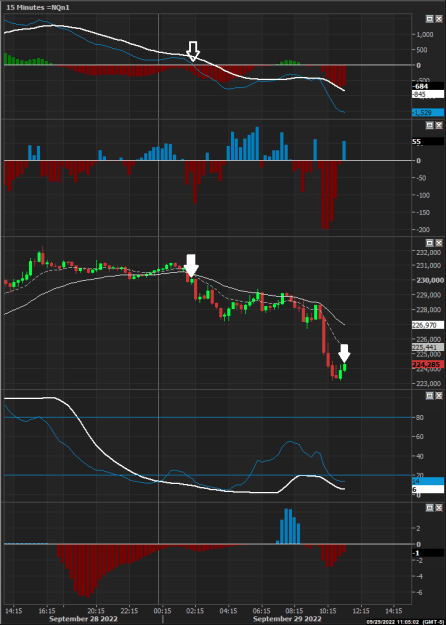Screen dimensions: 446x625
Task: Click the timestamp in bottom right corner
Action: [403, 622]
